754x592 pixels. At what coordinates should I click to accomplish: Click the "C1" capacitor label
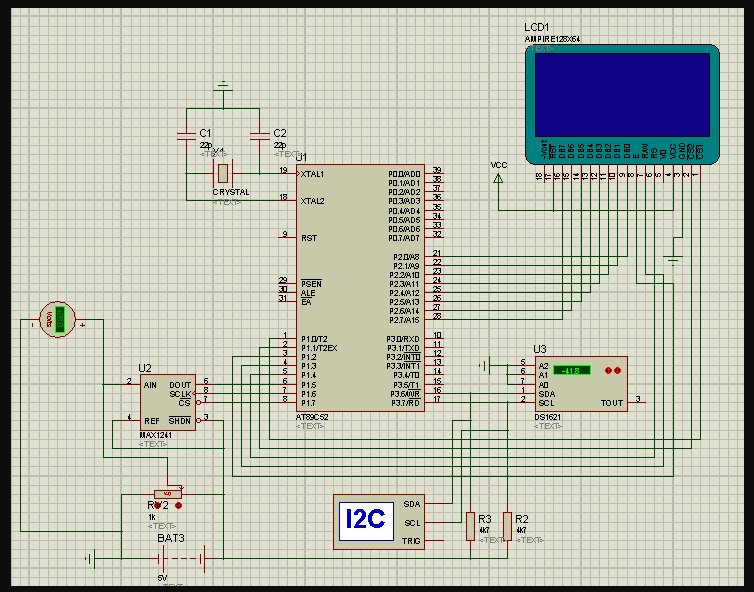tap(205, 133)
